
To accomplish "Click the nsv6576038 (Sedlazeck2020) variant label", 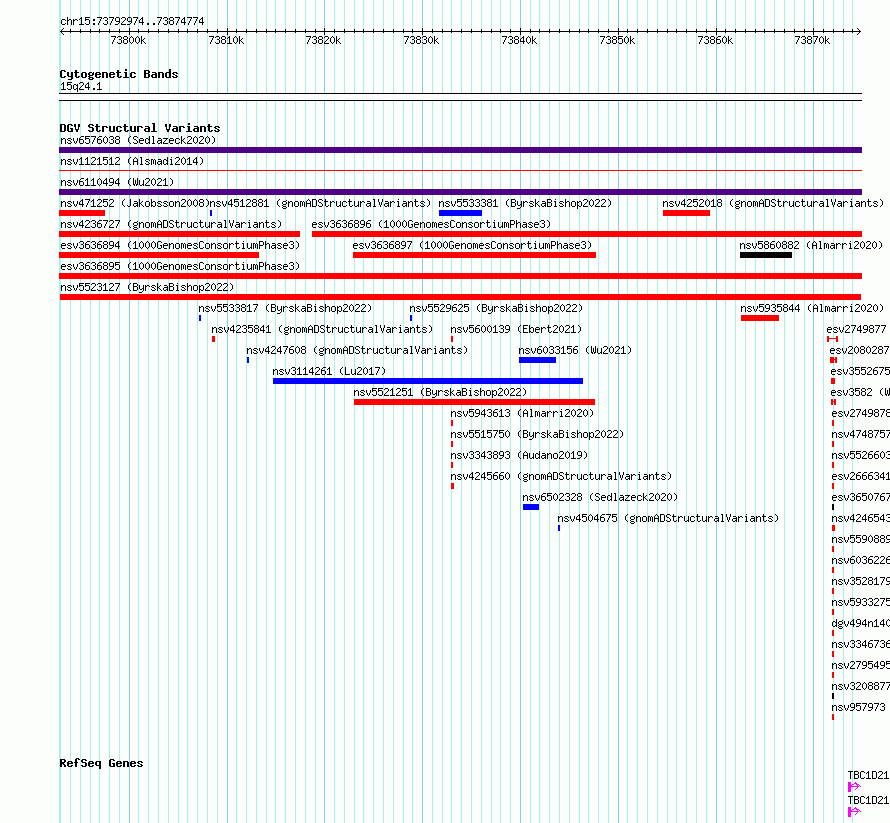I will point(138,140).
